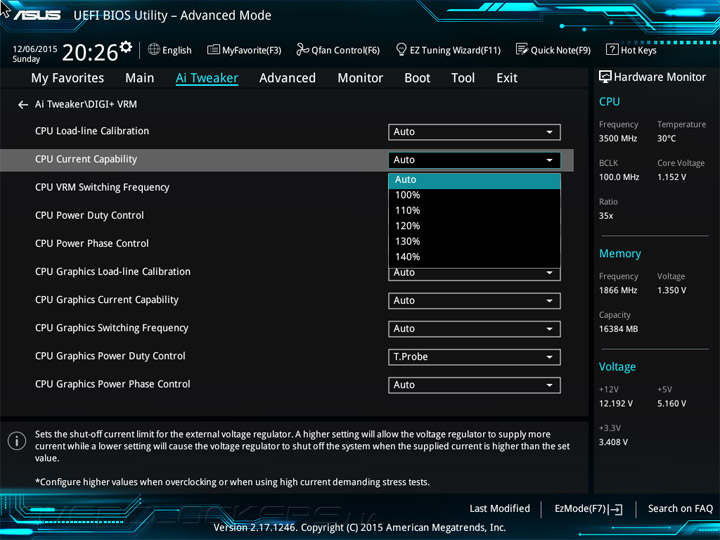Image resolution: width=720 pixels, height=540 pixels.
Task: Click the 3.408 V reading
Action: (613, 442)
